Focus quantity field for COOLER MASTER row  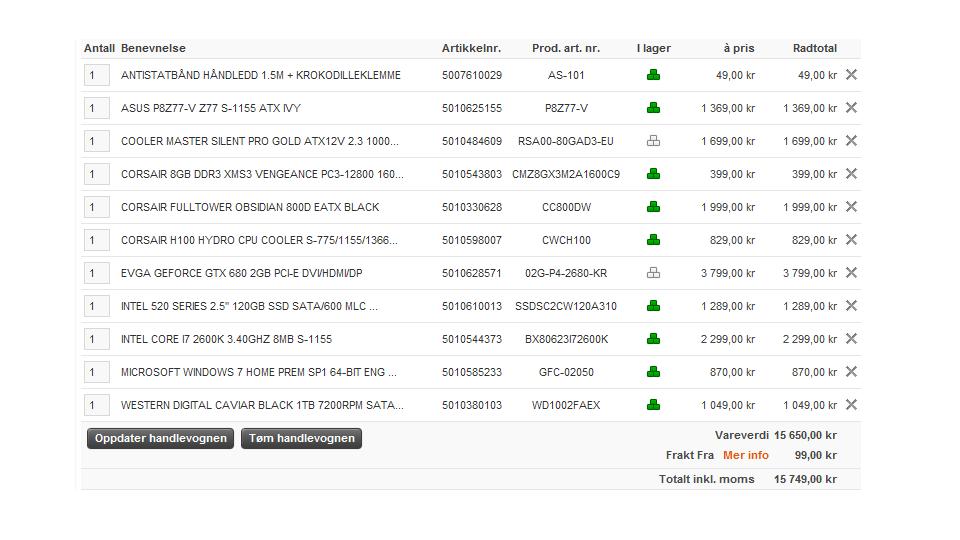click(x=97, y=141)
